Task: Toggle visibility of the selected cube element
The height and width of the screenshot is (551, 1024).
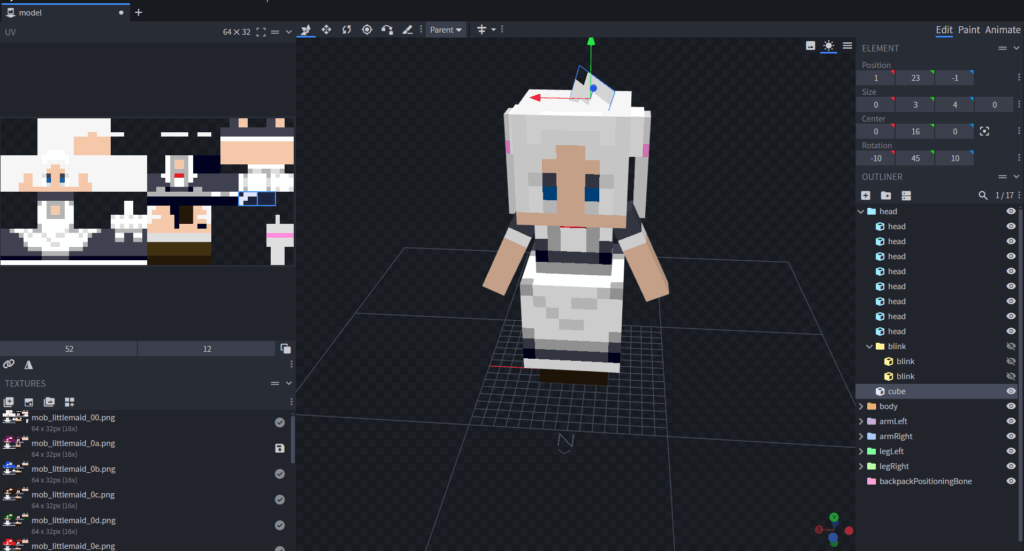Action: click(1010, 391)
